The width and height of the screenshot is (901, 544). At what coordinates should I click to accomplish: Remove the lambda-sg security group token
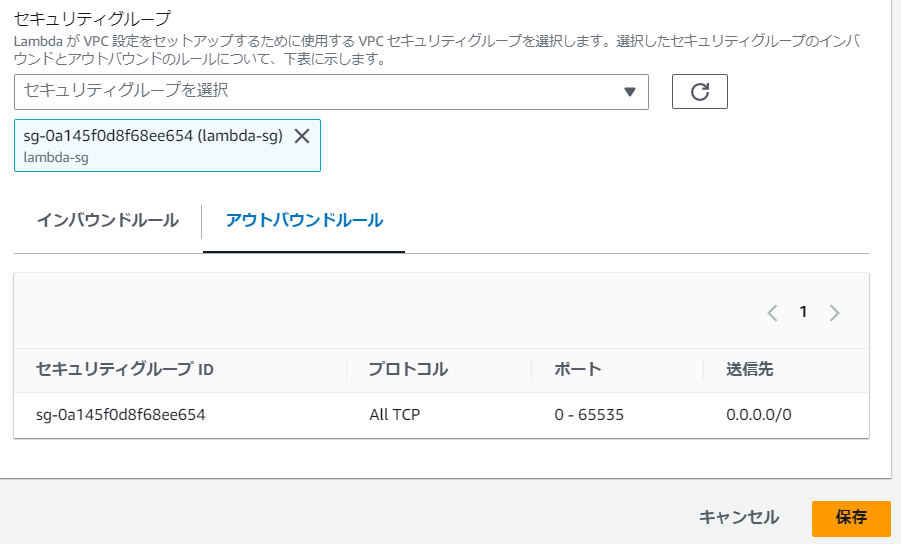pyautogui.click(x=302, y=136)
